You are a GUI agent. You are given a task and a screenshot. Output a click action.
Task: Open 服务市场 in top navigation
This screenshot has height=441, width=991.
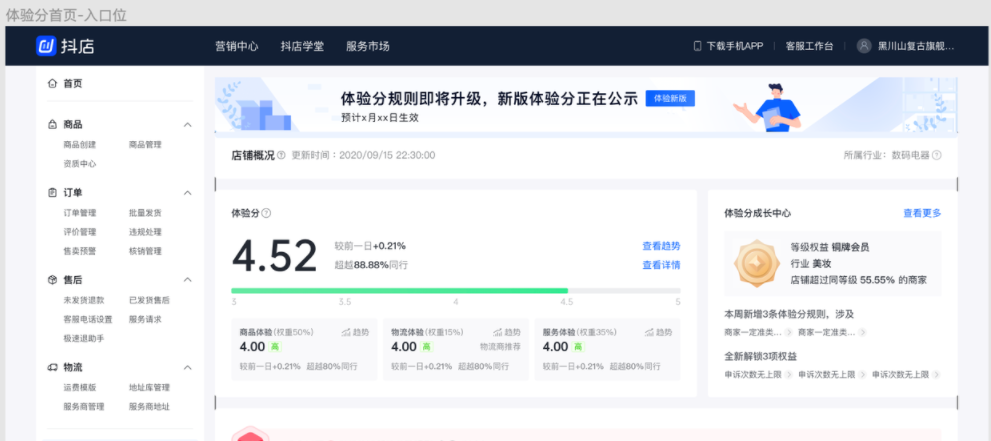(x=368, y=46)
